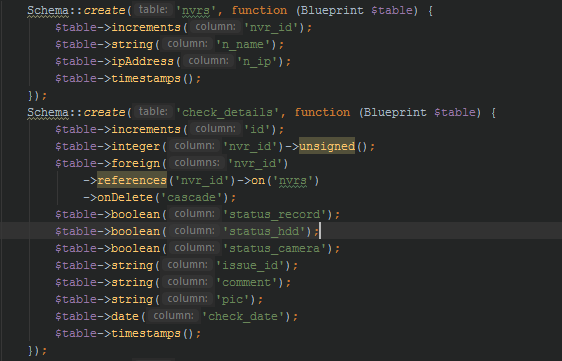Click the 'nvr_id' string in the increments line
The image size is (562, 361).
(x=271, y=28)
